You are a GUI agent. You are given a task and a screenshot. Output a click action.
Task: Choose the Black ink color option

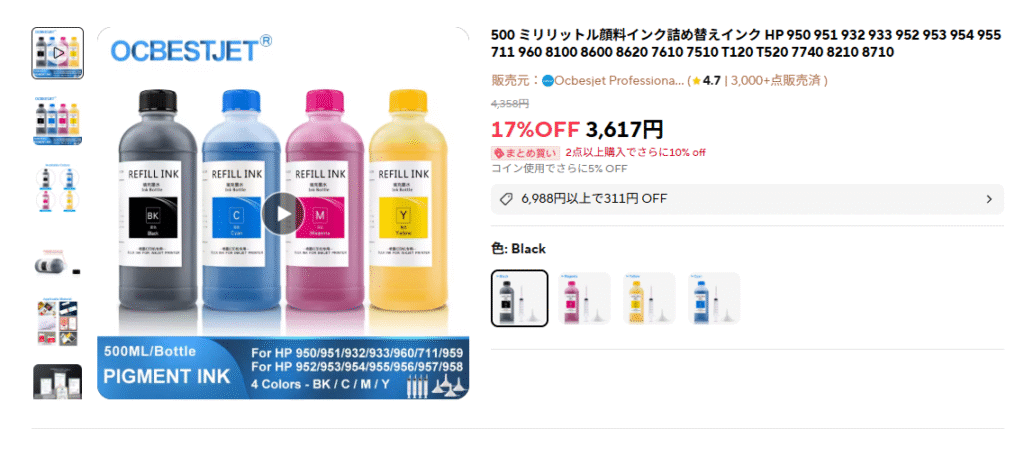click(x=520, y=298)
